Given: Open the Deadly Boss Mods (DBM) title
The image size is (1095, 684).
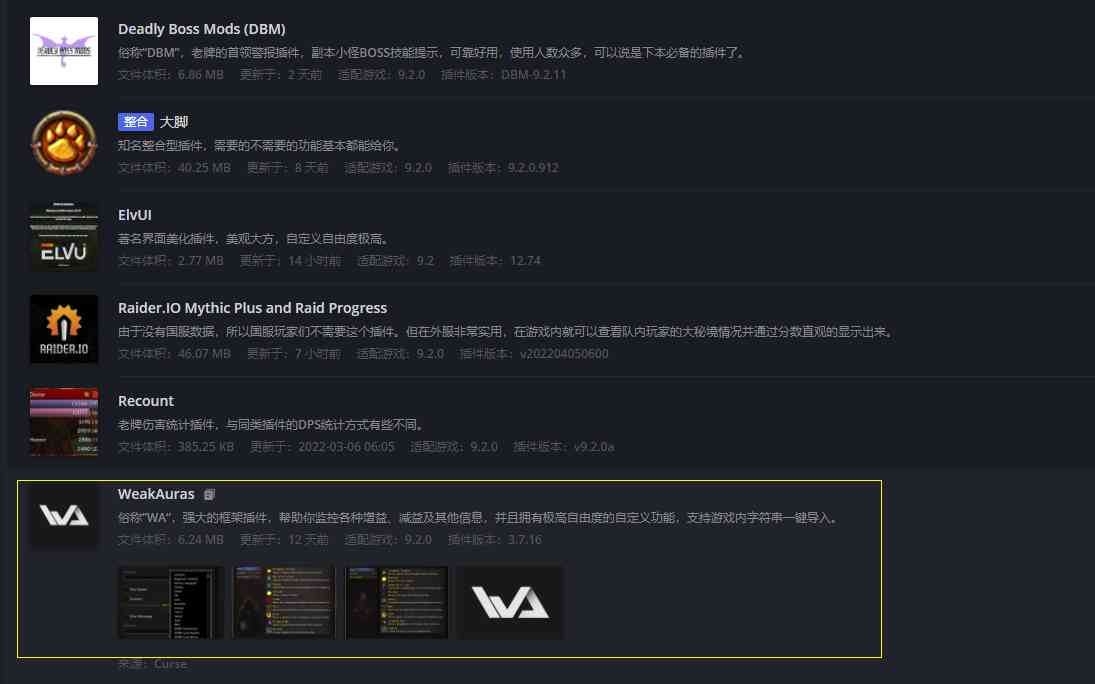Looking at the screenshot, I should click(x=202, y=29).
